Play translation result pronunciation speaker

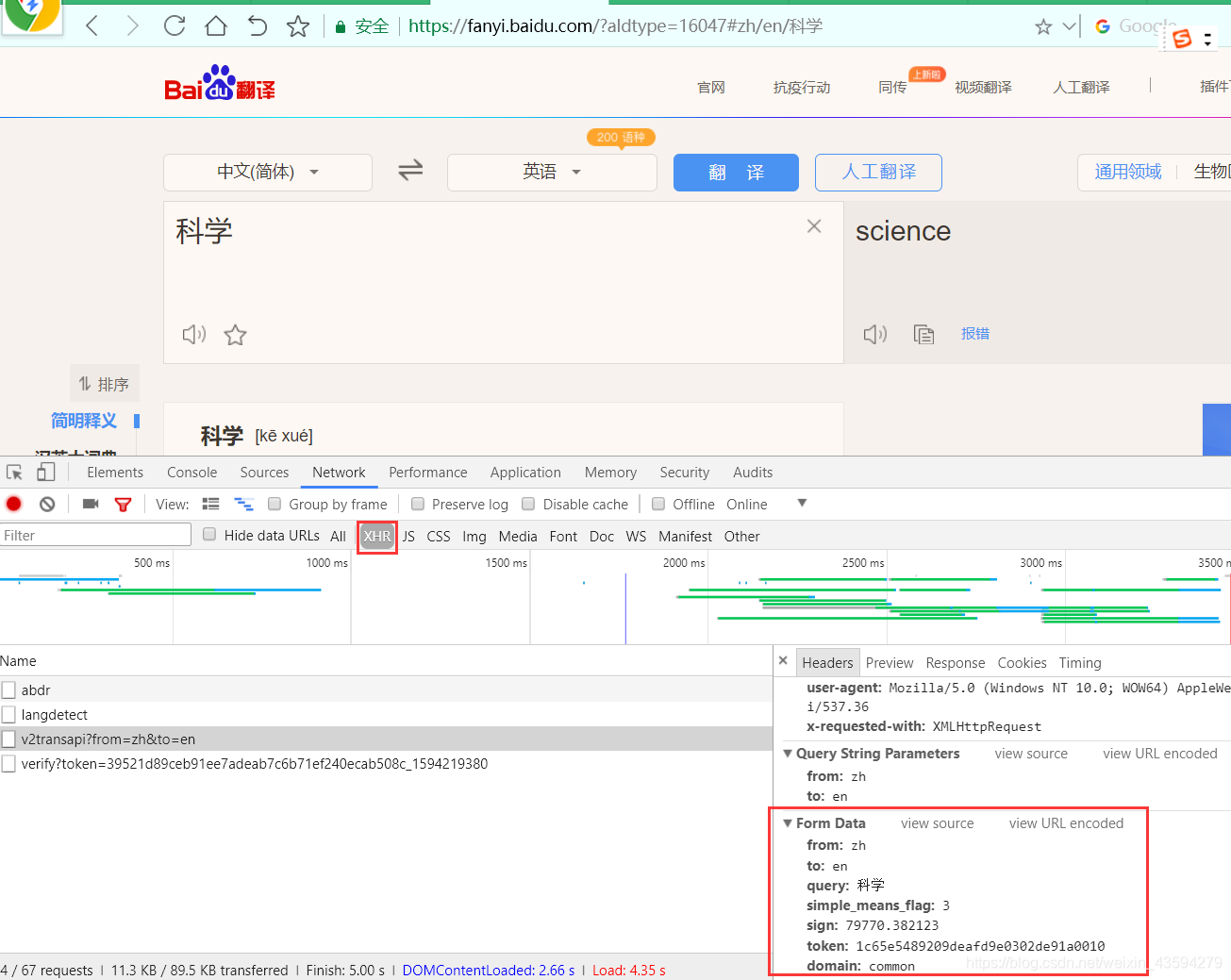click(x=875, y=334)
